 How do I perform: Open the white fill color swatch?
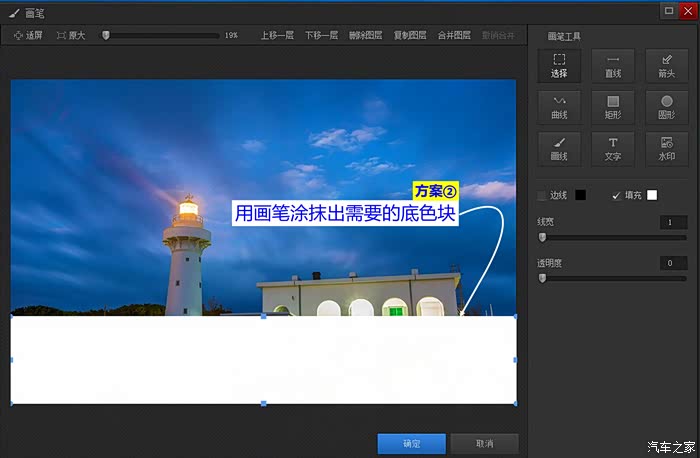tap(652, 195)
